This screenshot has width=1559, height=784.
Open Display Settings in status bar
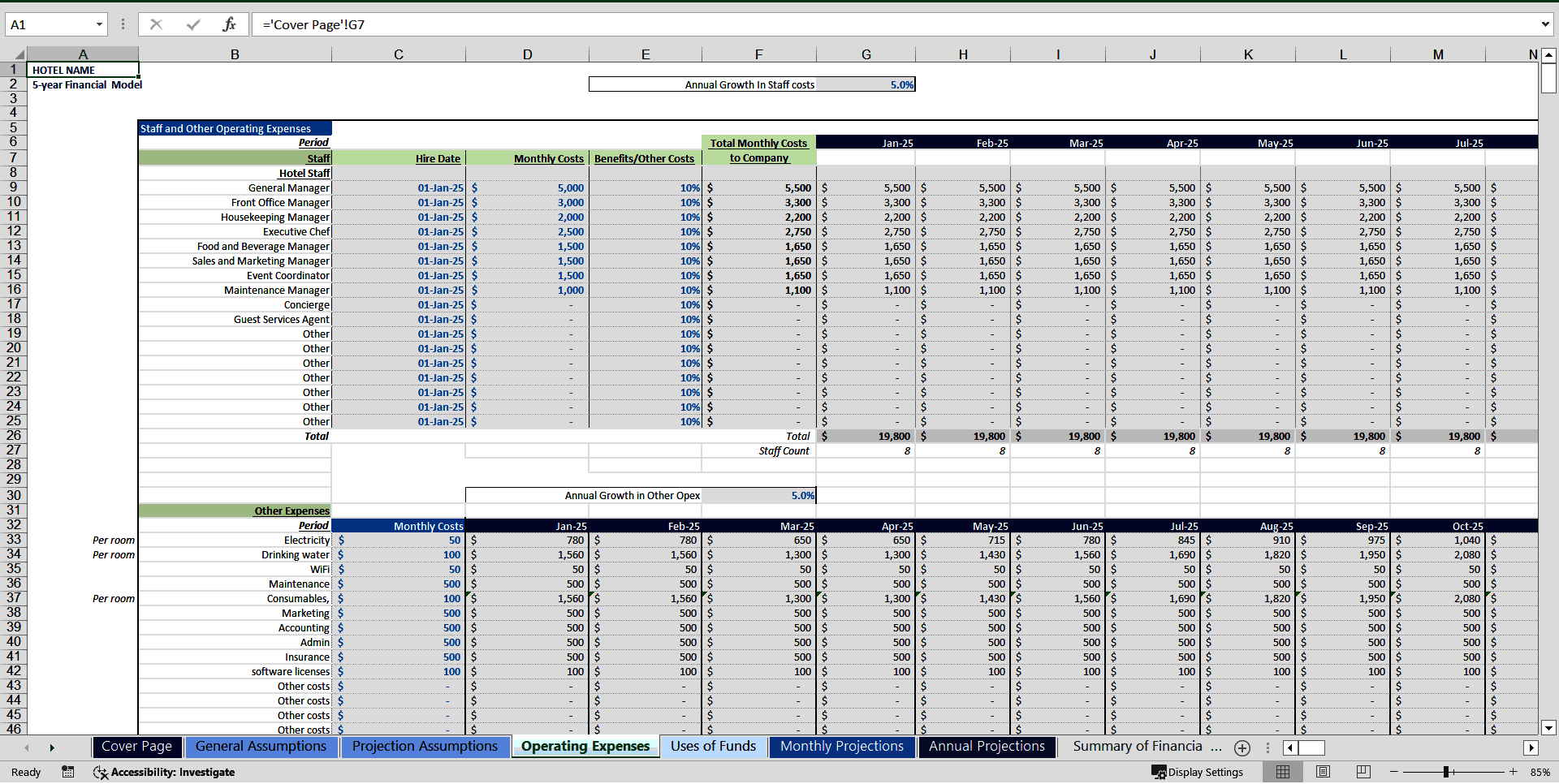pos(1198,772)
